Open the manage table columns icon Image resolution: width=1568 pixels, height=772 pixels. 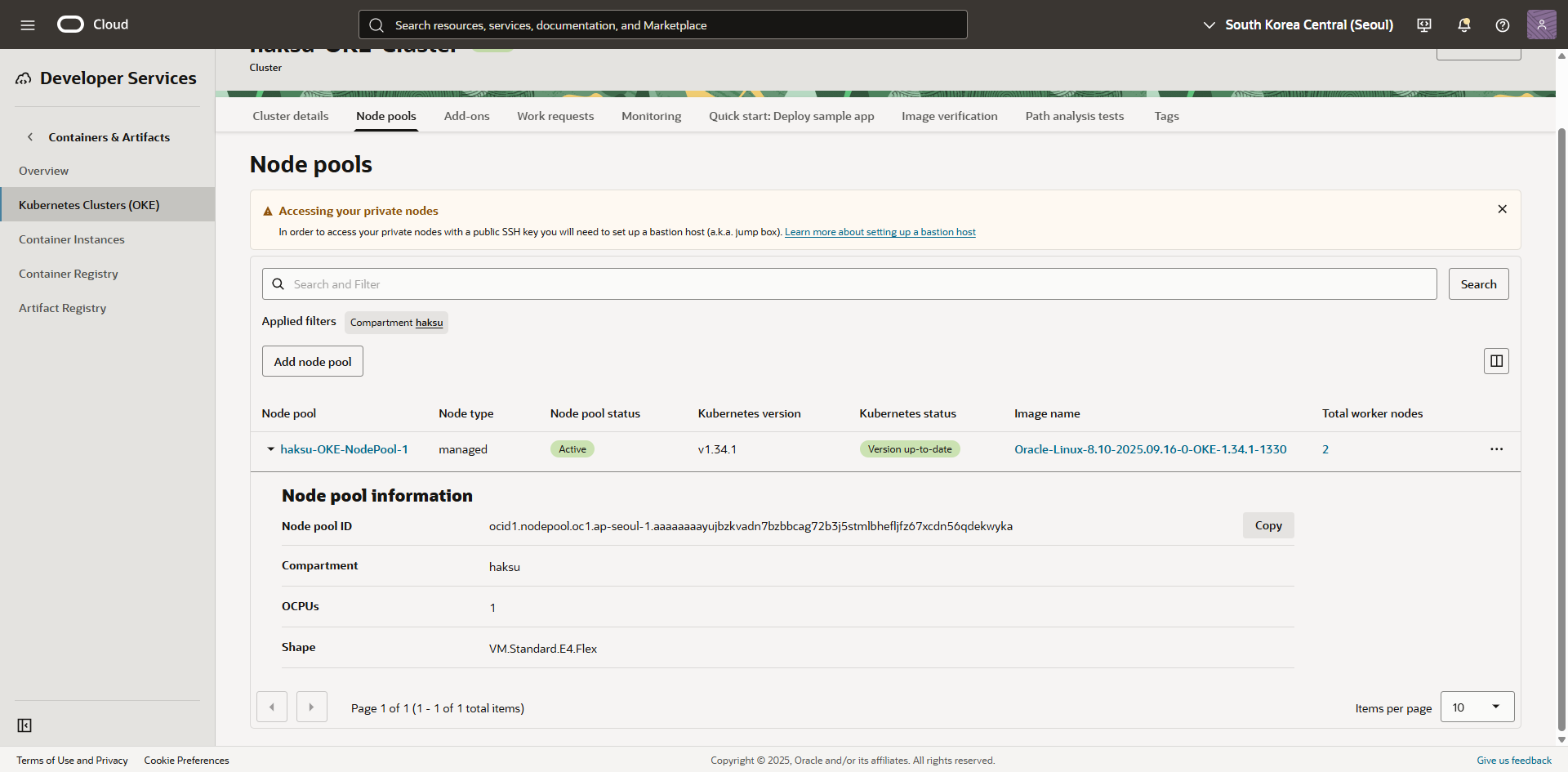1496,361
